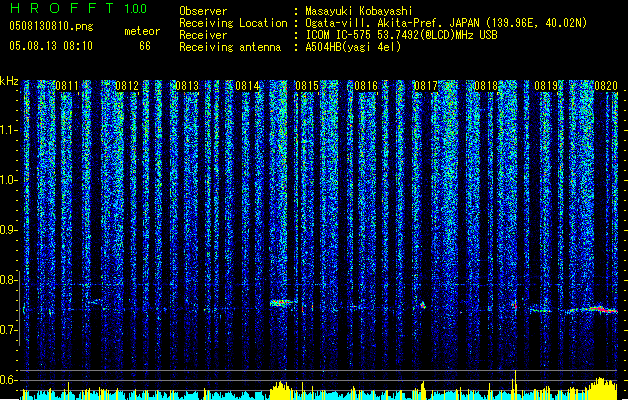Select the Ogata-vill. Akita-Pref. JAPAN location text
Screen dimensions: 629x400
click(x=446, y=23)
